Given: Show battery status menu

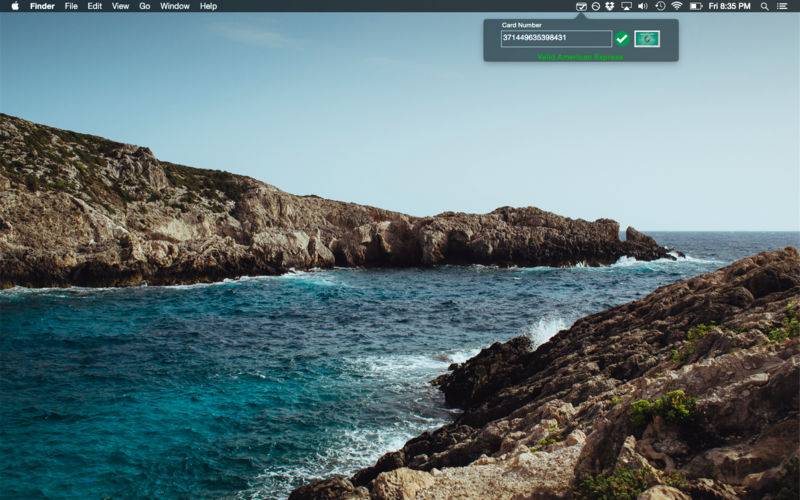Looking at the screenshot, I should pos(695,6).
